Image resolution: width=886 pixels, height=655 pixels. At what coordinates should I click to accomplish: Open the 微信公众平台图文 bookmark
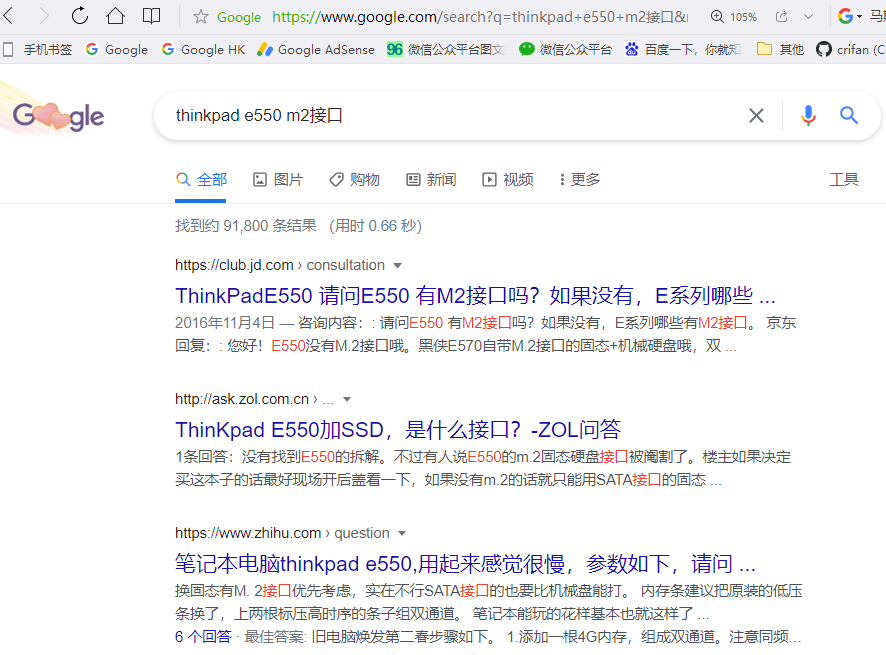click(445, 50)
